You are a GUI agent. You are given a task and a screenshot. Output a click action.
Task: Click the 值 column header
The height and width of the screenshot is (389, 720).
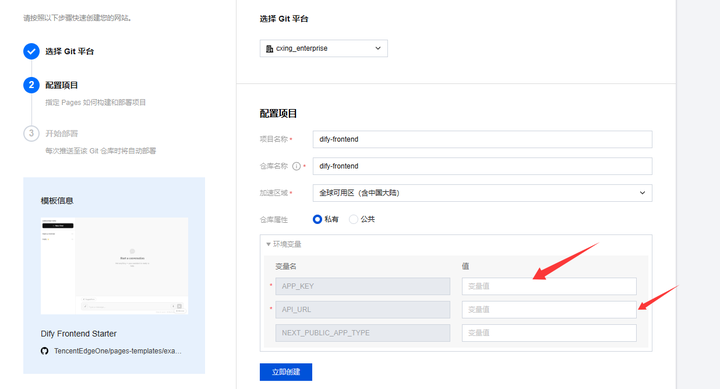tap(465, 266)
